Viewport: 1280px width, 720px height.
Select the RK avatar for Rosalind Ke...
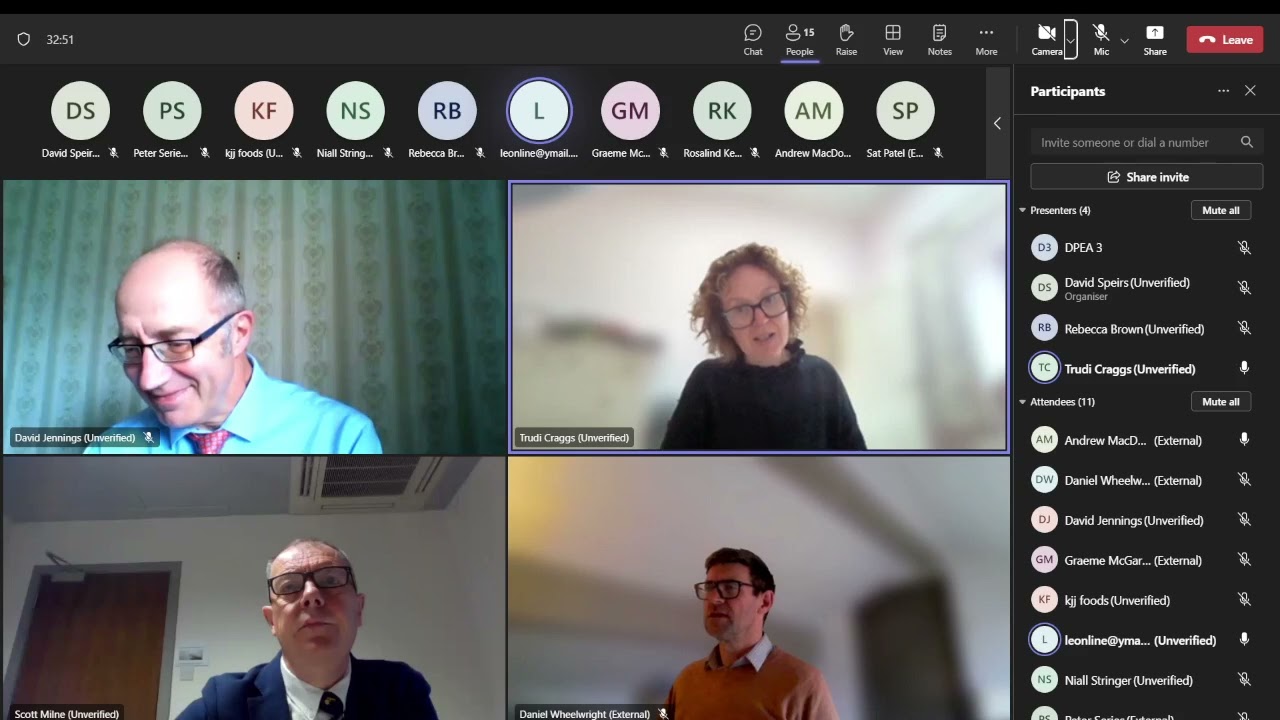[x=722, y=110]
